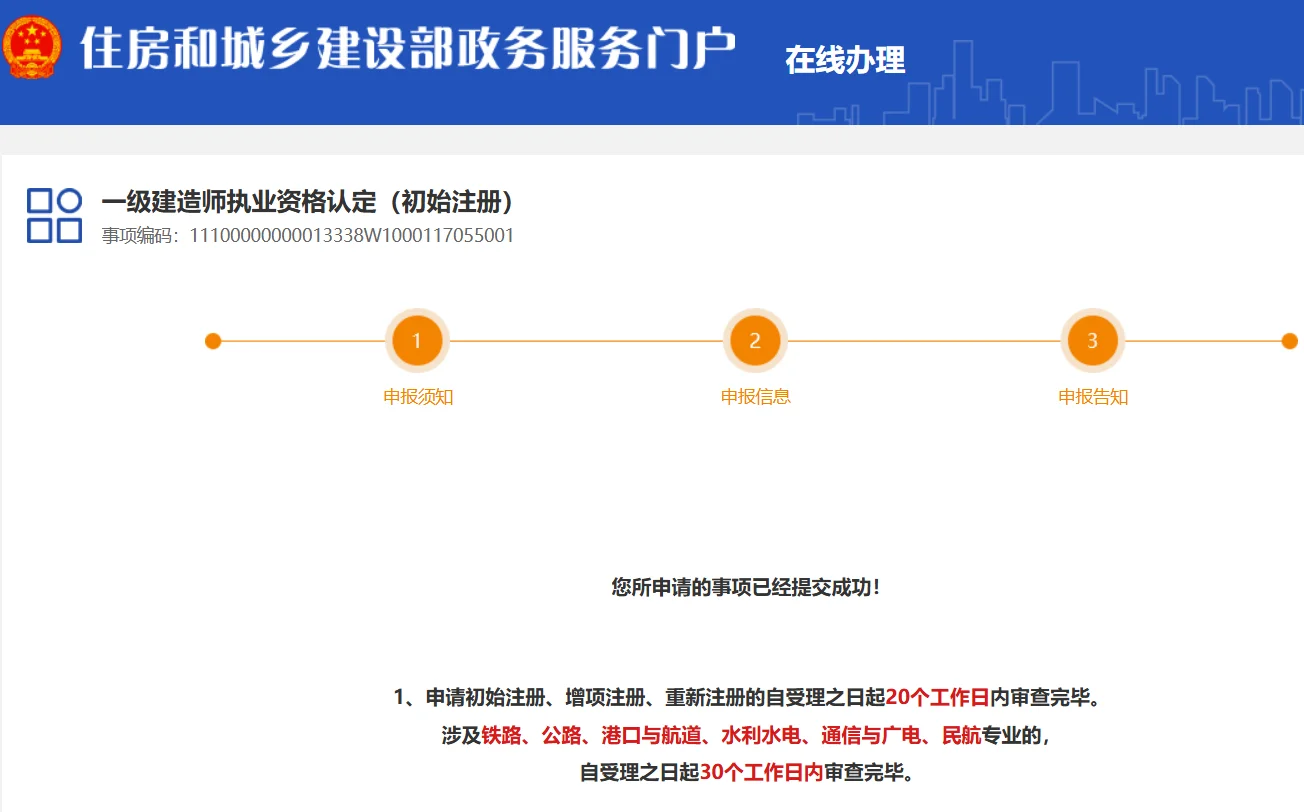The height and width of the screenshot is (812, 1304).
Task: Click the orange dot at the progress line's left end
Action: tap(212, 341)
